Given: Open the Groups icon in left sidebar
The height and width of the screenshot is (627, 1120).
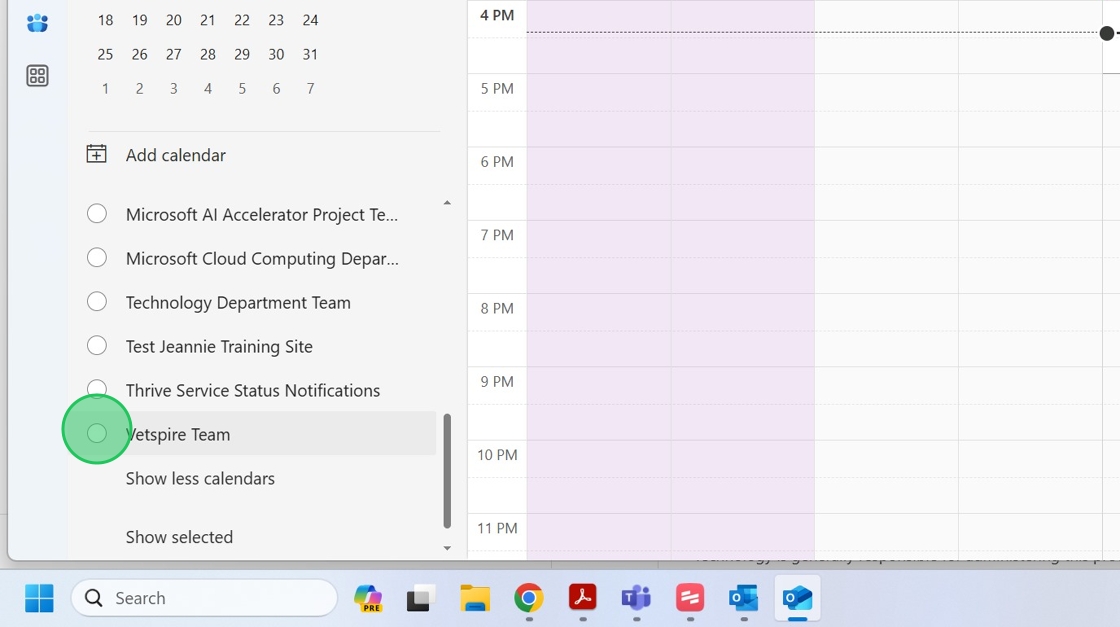Looking at the screenshot, I should click(x=37, y=23).
